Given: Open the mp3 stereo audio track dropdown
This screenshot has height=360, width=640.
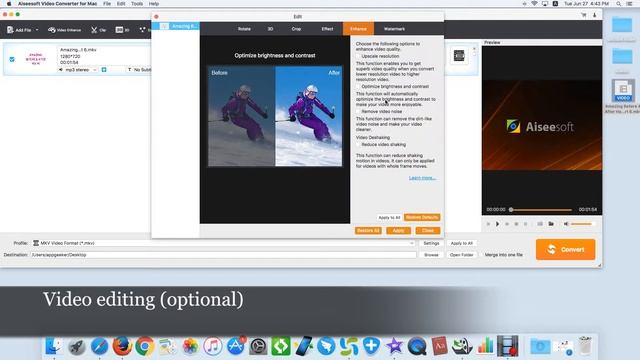Looking at the screenshot, I should pos(78,70).
